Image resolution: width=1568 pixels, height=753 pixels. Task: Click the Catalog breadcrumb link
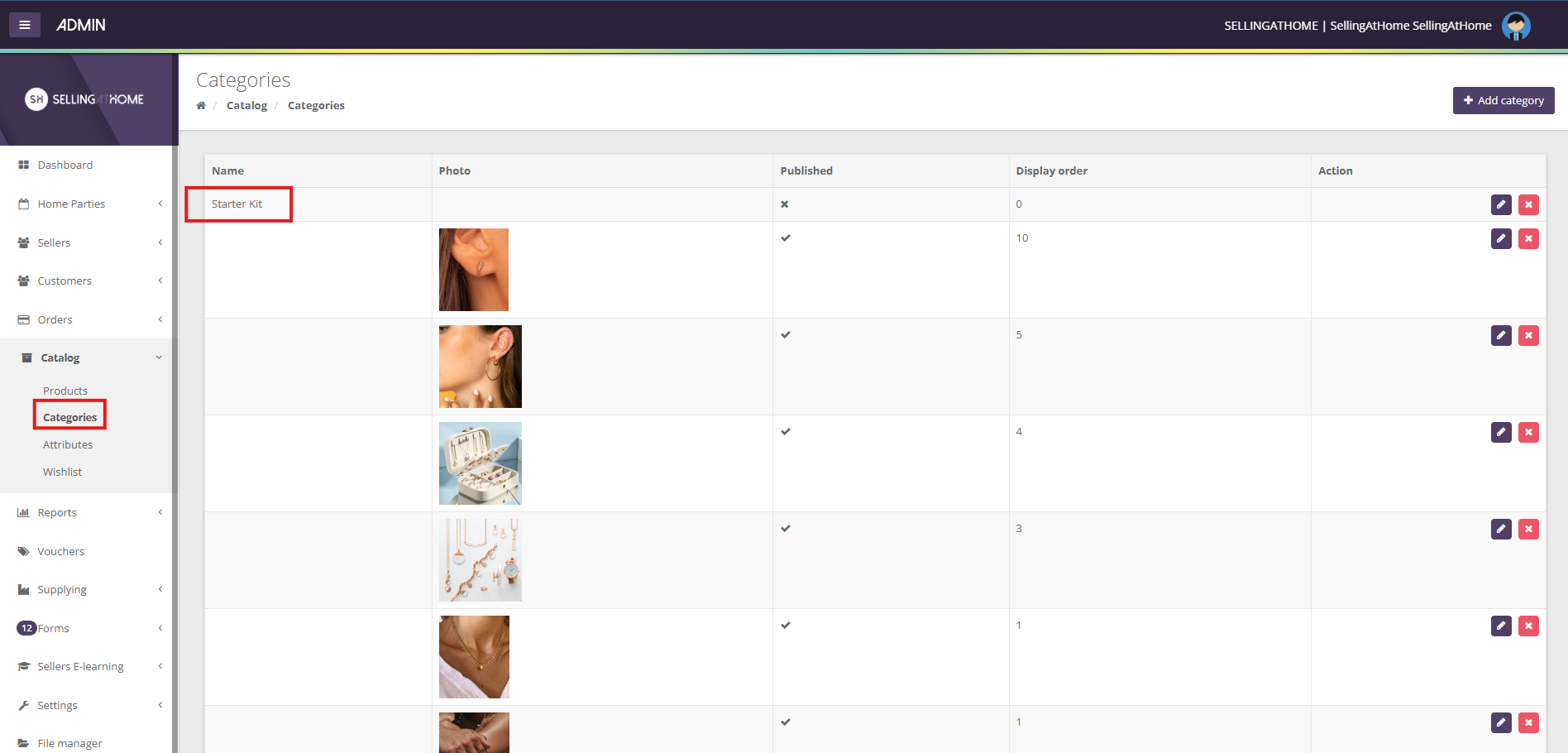(246, 105)
